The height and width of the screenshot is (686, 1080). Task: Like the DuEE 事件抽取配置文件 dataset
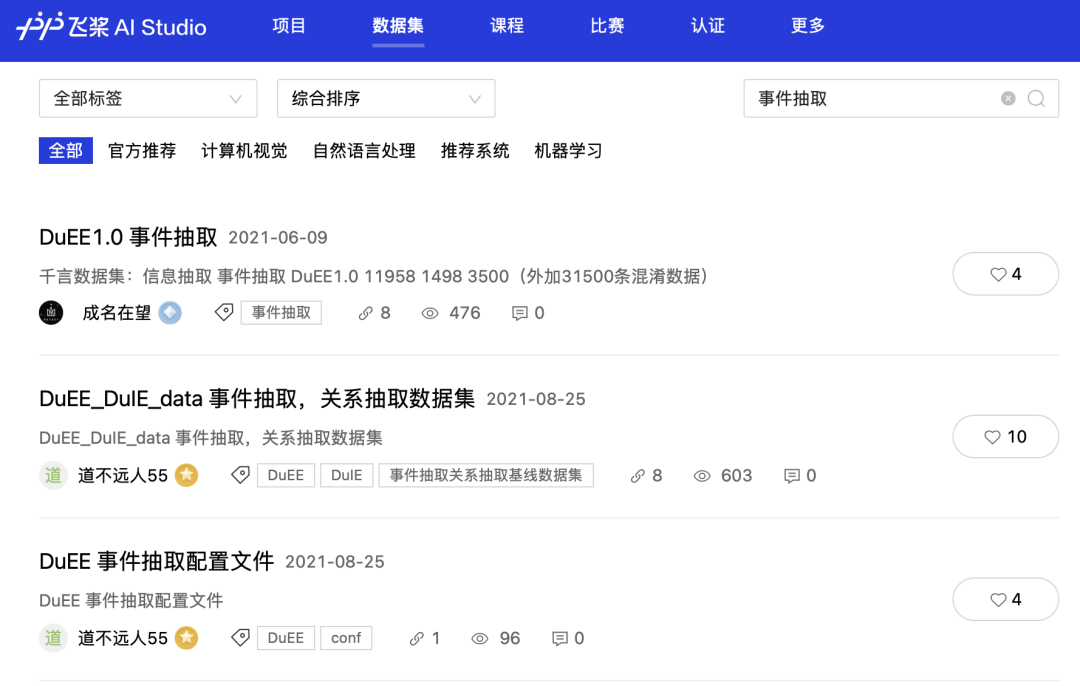coord(1006,599)
